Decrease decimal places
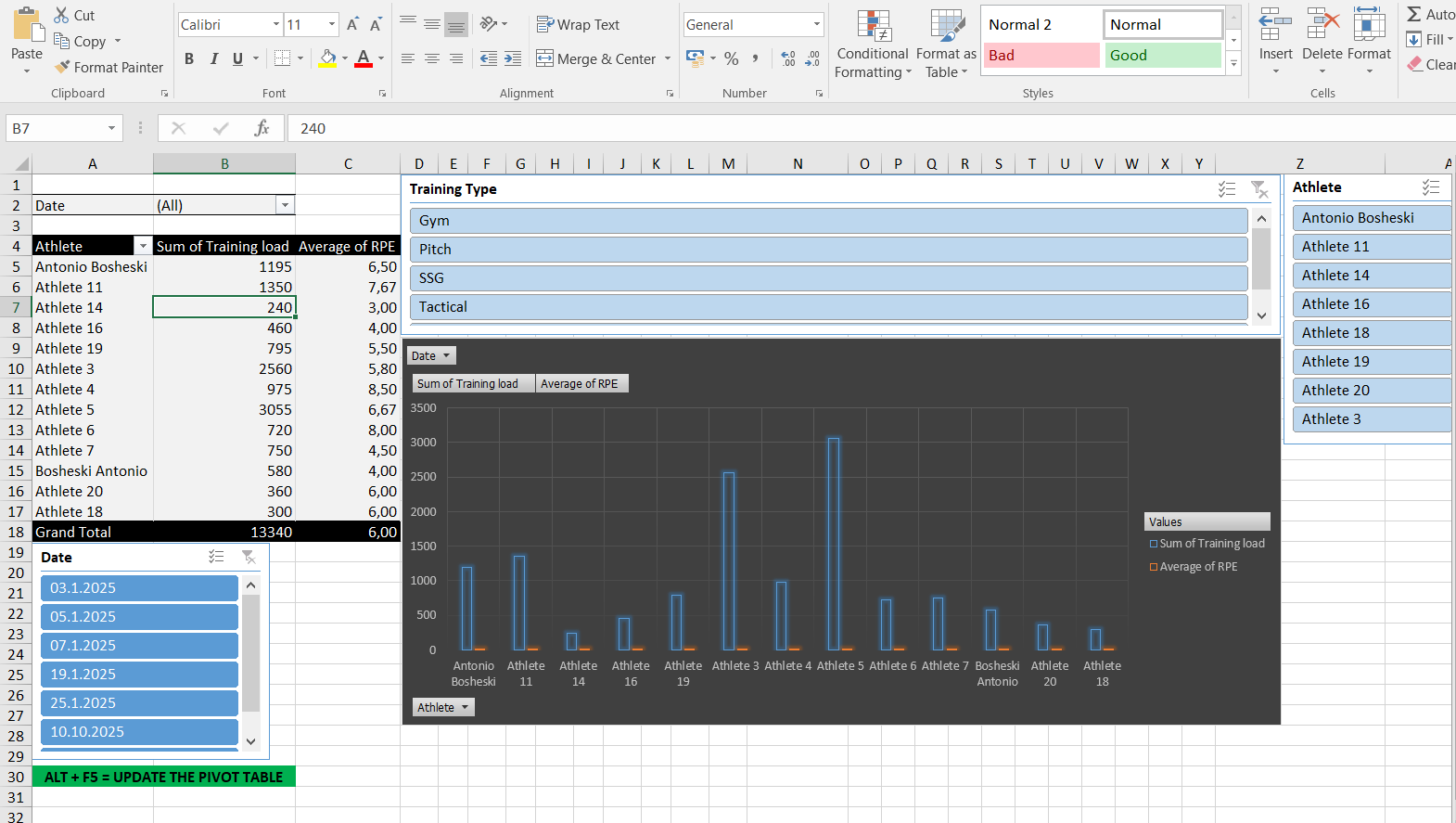The height and width of the screenshot is (823, 1456). [x=812, y=58]
